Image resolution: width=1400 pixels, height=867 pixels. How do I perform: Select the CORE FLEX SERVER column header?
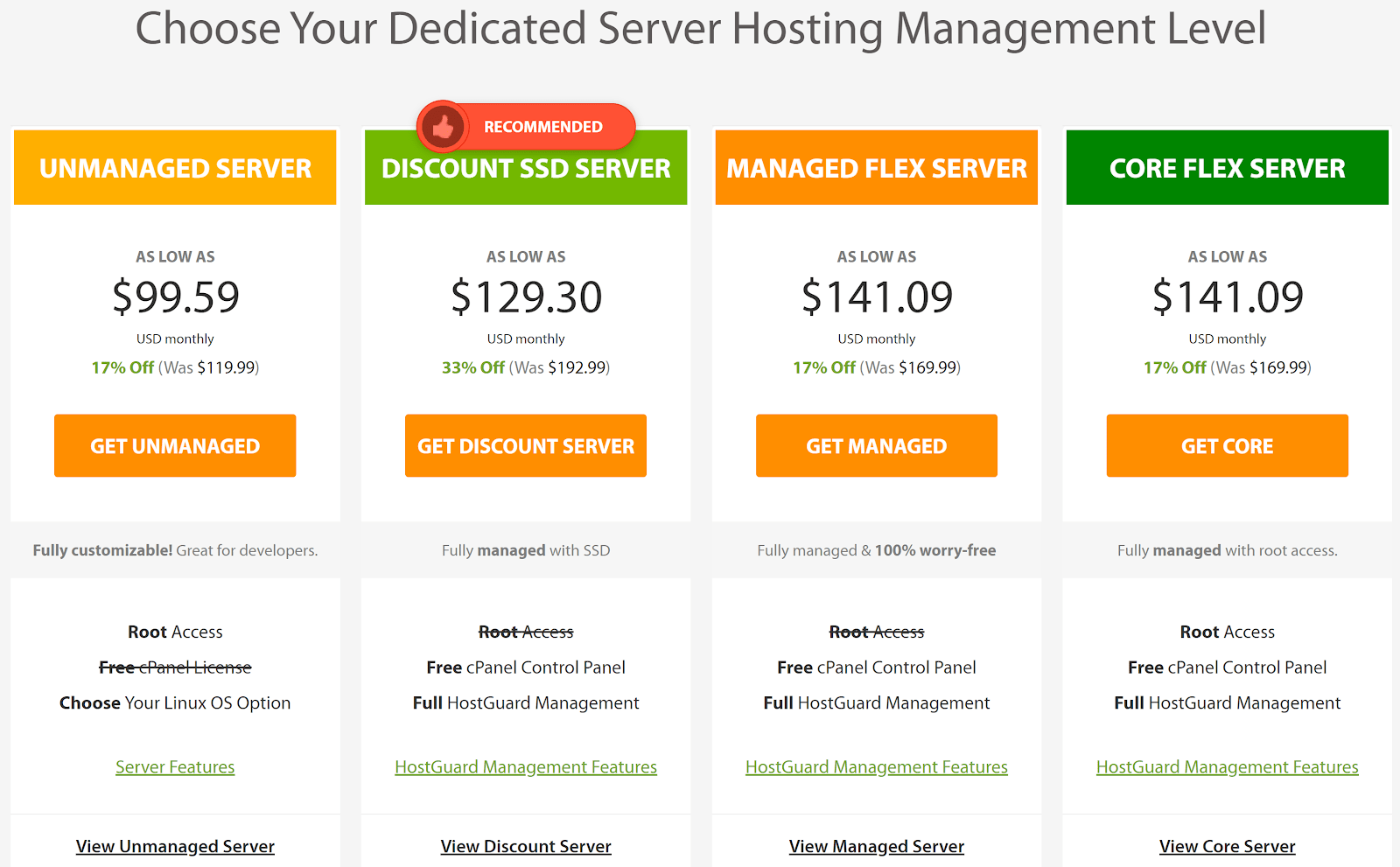click(x=1227, y=167)
